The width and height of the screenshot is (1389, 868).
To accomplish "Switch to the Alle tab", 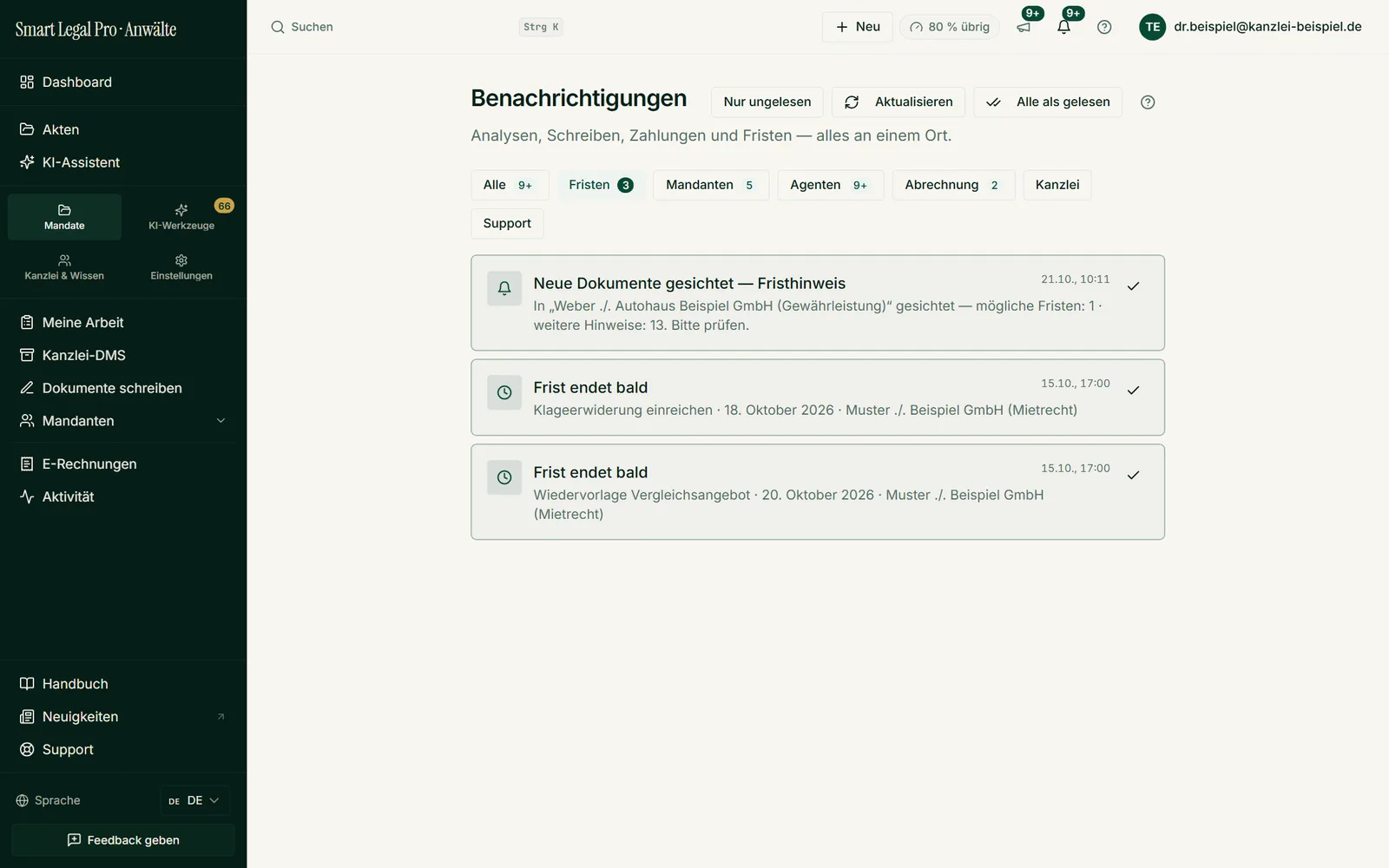I will (x=510, y=185).
